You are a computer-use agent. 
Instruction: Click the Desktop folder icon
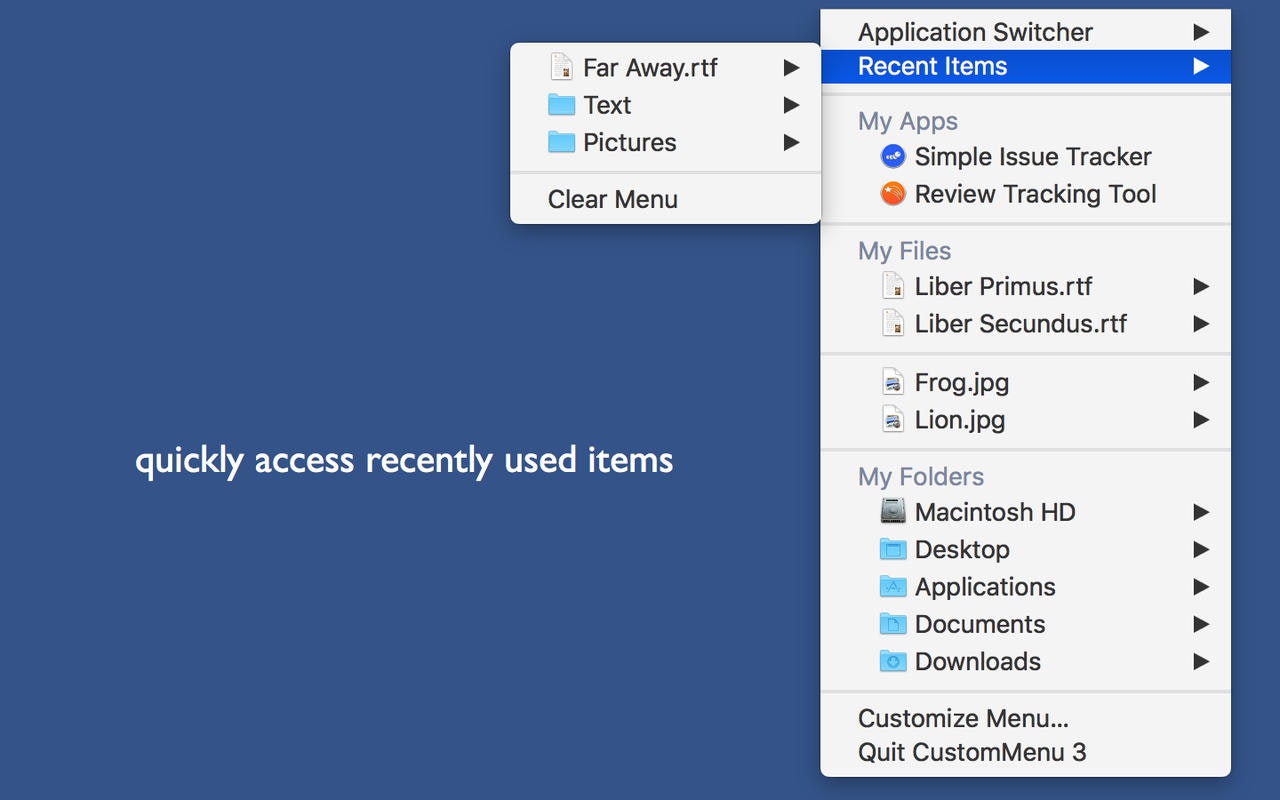[x=893, y=549]
